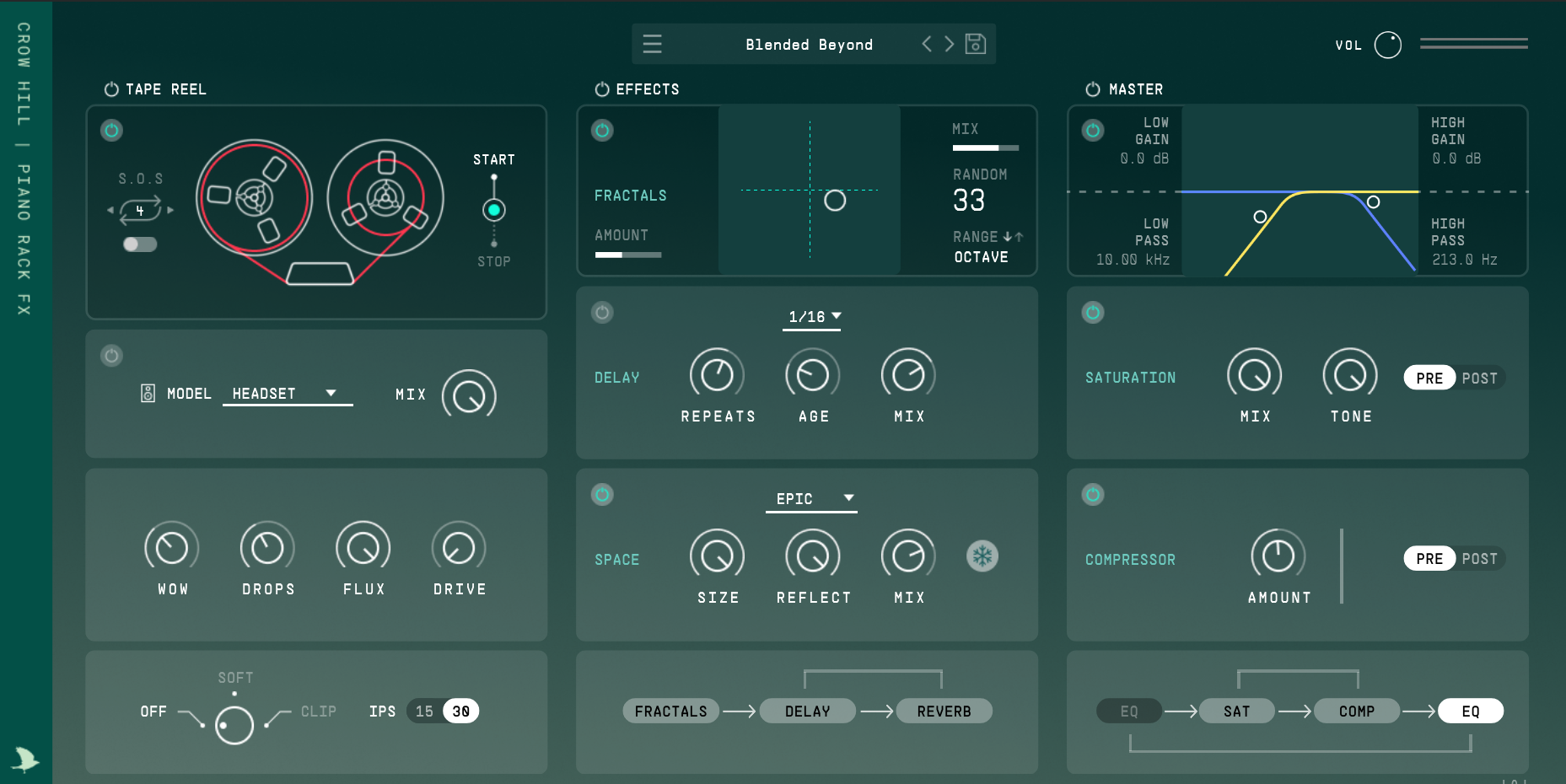This screenshot has width=1566, height=784.
Task: Click the S.O.S loop icon
Action: [140, 210]
